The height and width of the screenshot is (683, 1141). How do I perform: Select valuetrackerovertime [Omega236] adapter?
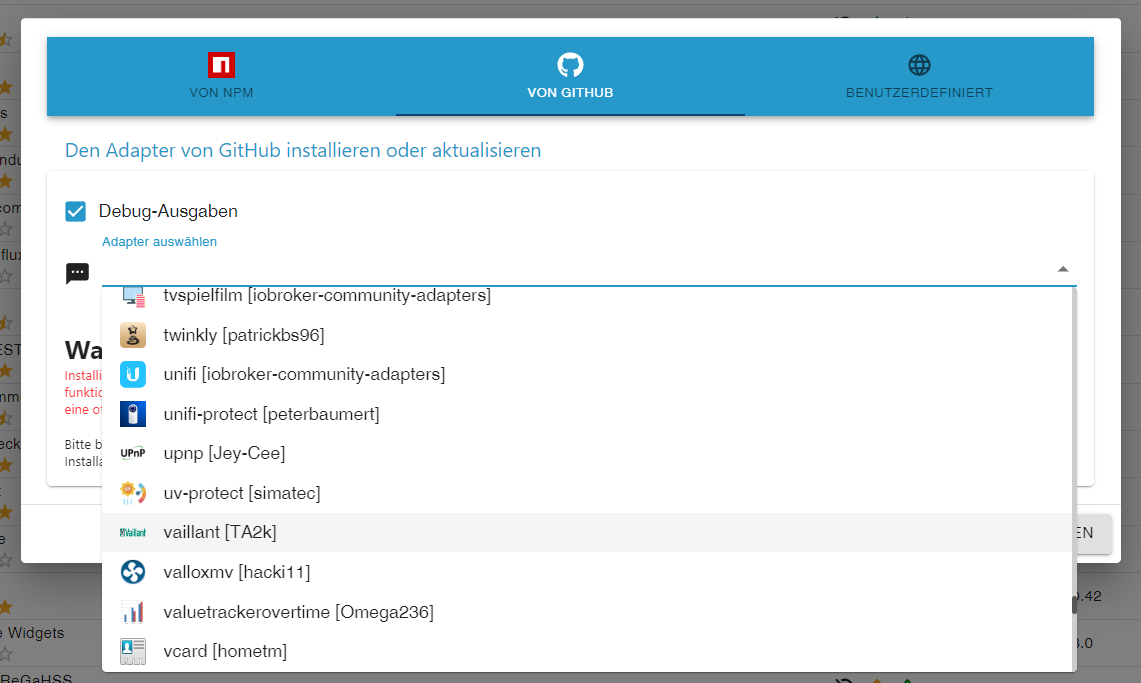[588, 612]
